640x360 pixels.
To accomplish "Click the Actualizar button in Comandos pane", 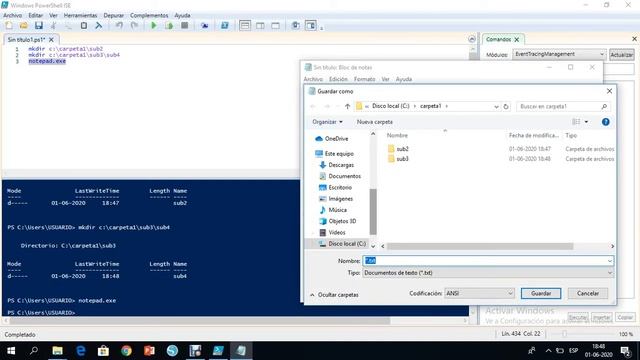I will (622, 55).
